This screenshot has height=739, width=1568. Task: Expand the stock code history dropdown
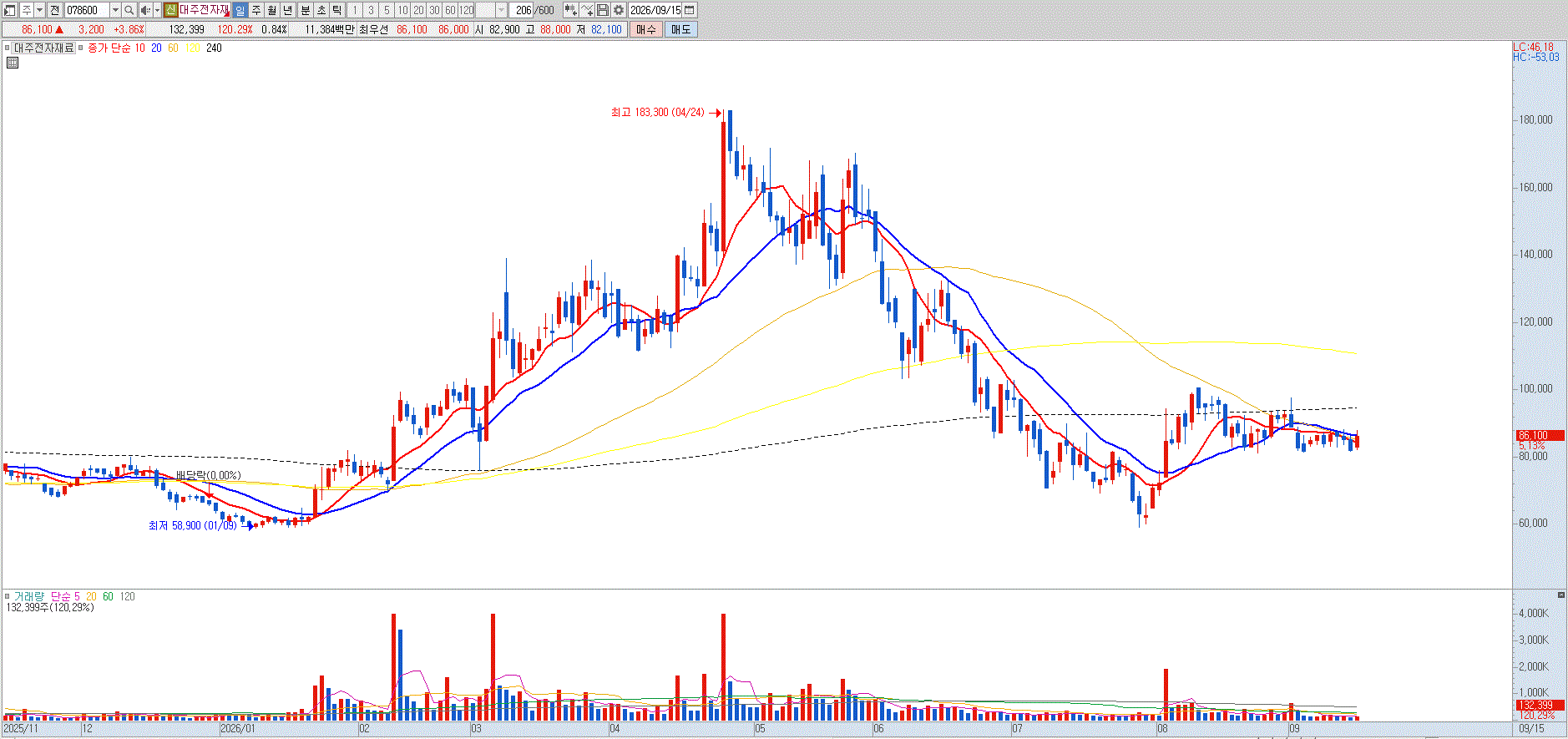click(x=115, y=10)
